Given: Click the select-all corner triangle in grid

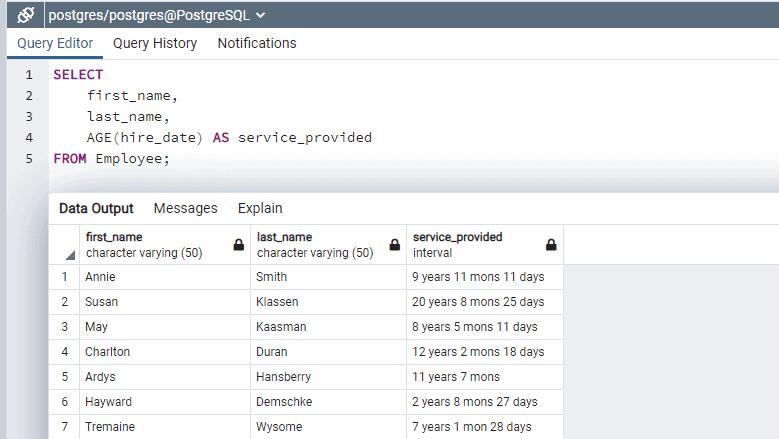Looking at the screenshot, I should click(70, 255).
